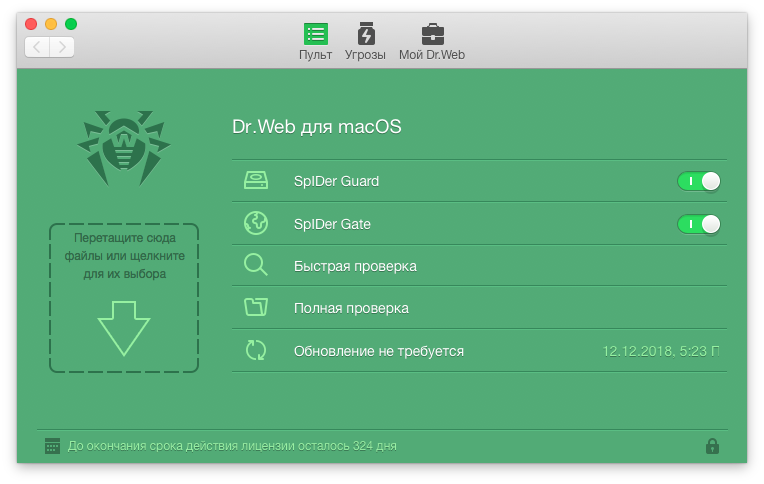764x484 pixels.
Task: Open the Угрозы threats icon
Action: click(366, 34)
